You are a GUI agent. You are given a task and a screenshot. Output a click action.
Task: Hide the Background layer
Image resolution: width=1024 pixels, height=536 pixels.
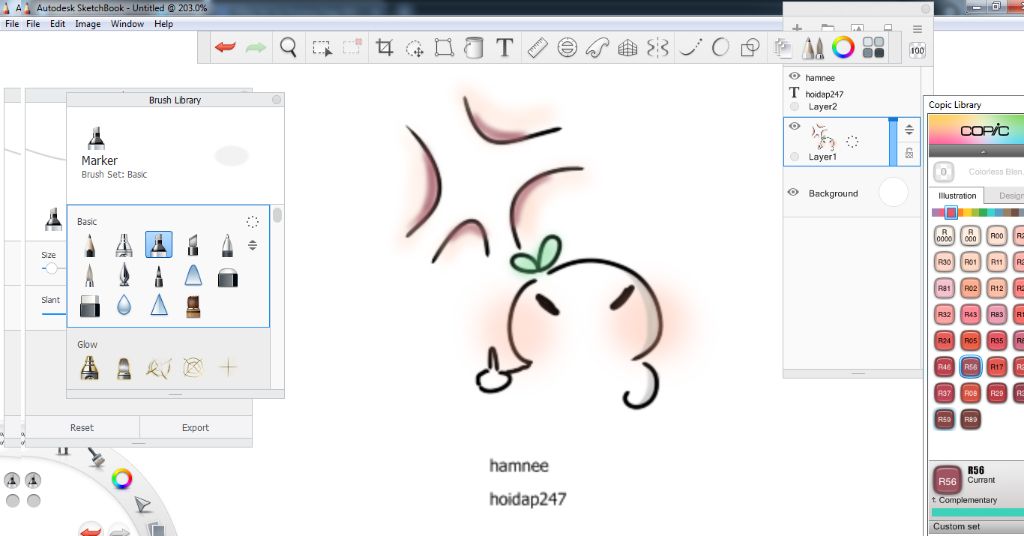coord(793,193)
